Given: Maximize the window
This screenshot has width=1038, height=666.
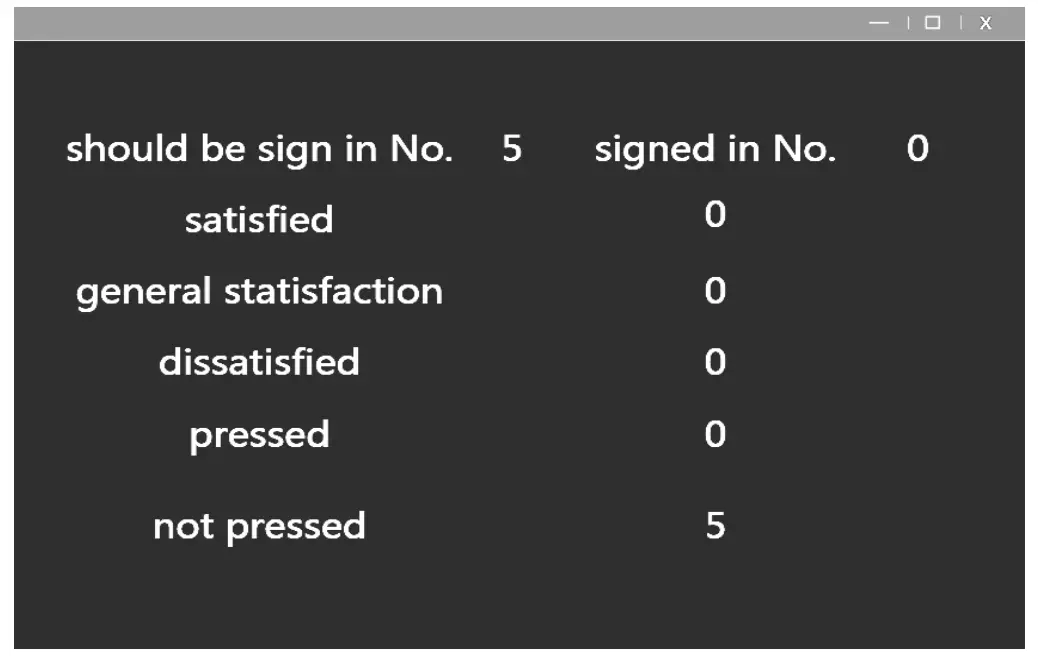Looking at the screenshot, I should coord(933,23).
